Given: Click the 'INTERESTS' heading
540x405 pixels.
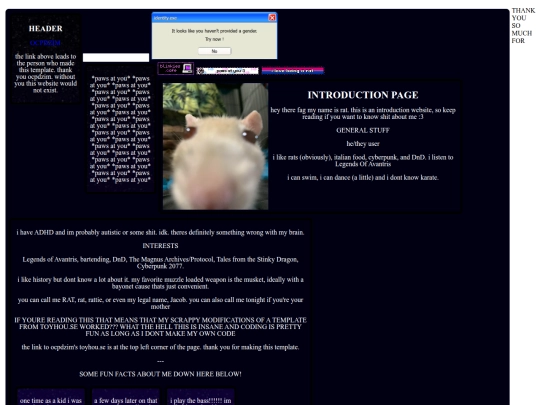Looking at the screenshot, I should (x=160, y=246).
